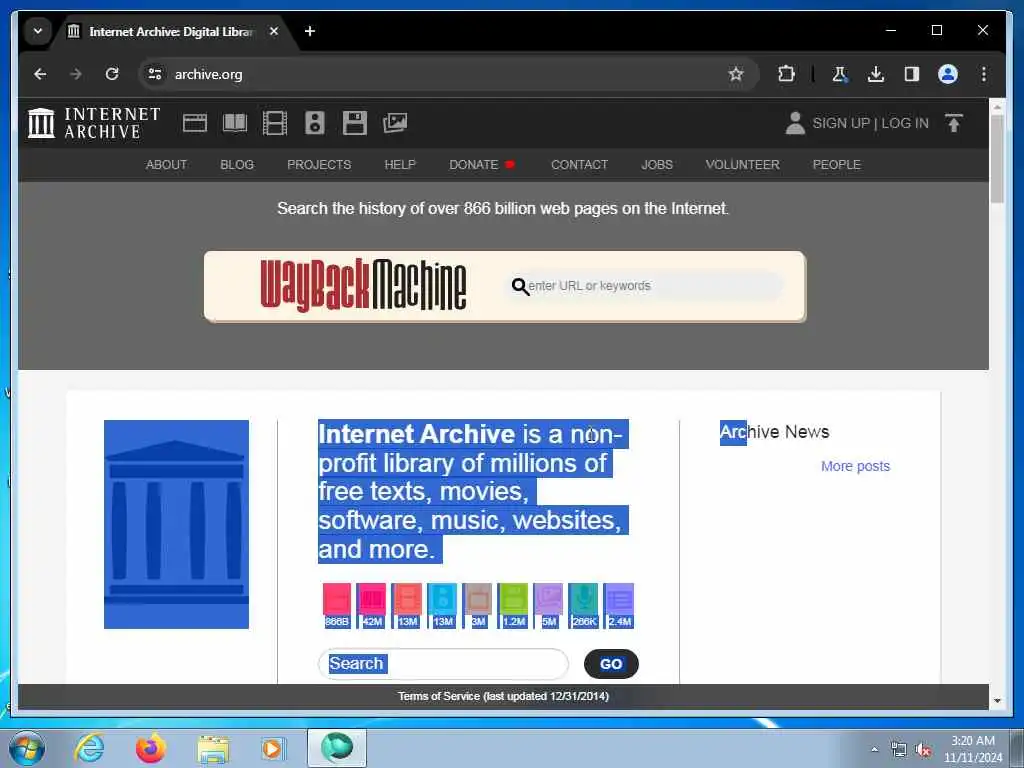Expand the tab search dropdown arrow
The image size is (1024, 768).
coord(38,31)
